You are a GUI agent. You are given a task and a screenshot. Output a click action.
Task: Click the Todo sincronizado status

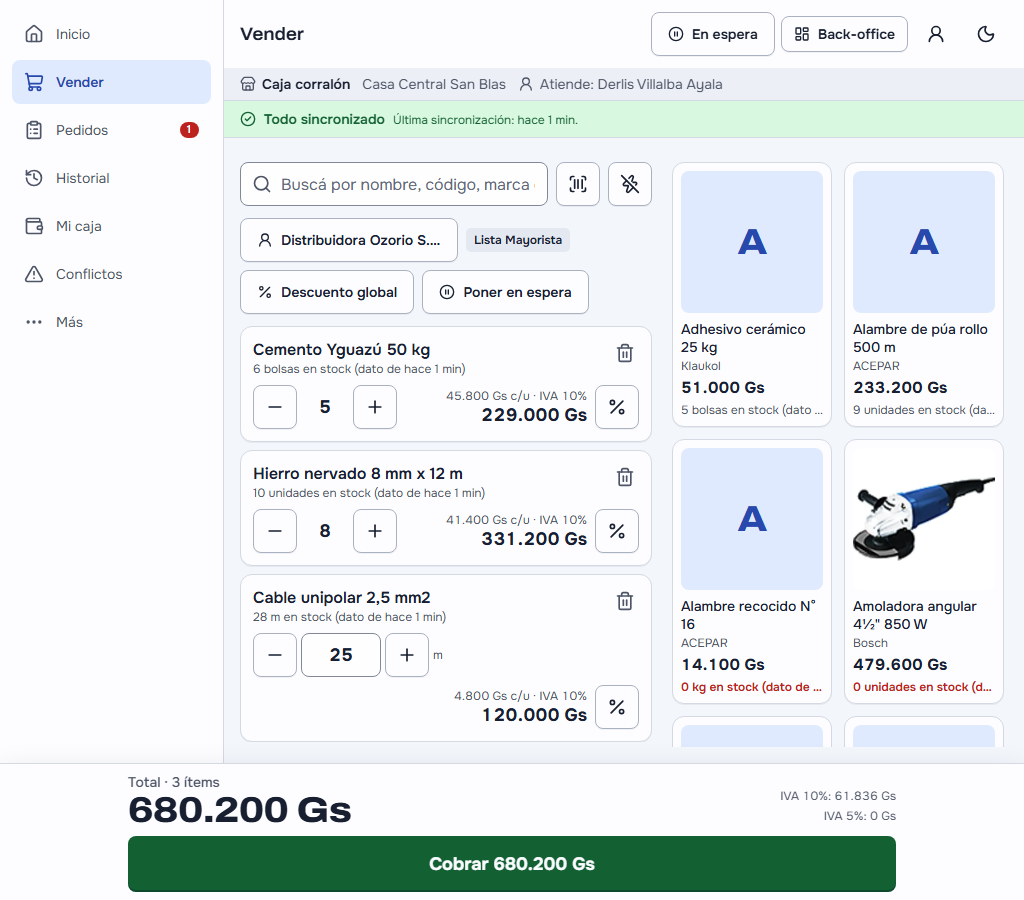(324, 120)
